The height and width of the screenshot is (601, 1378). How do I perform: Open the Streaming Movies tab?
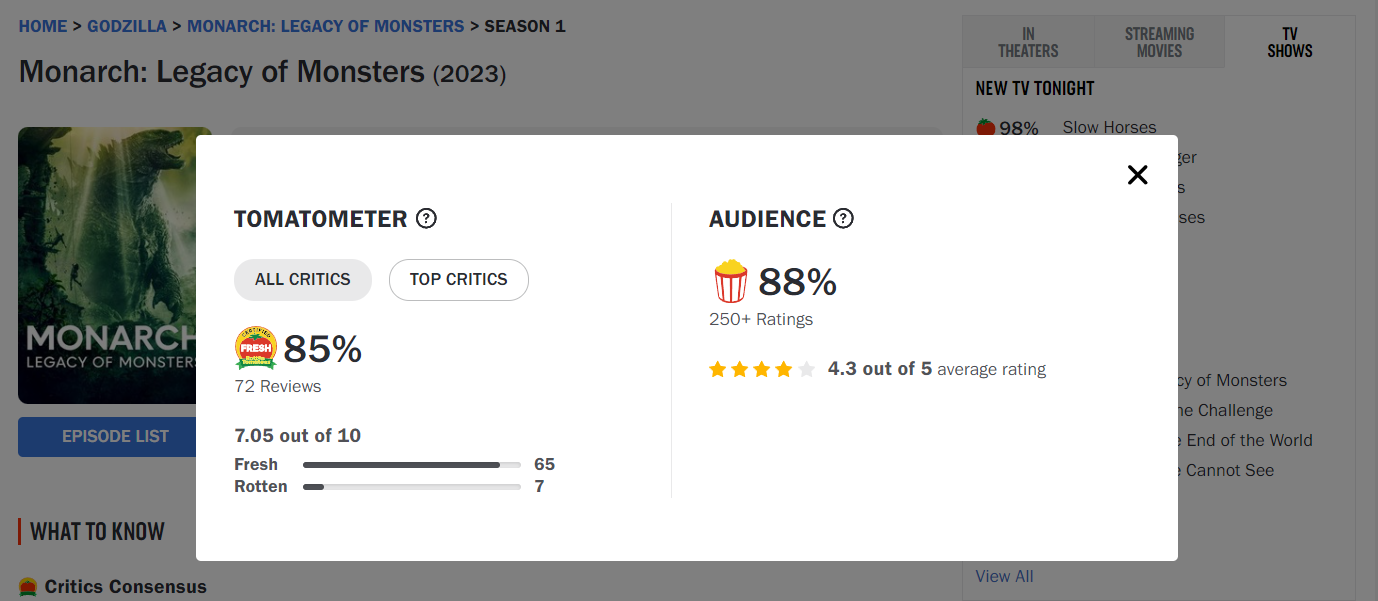[x=1159, y=42]
